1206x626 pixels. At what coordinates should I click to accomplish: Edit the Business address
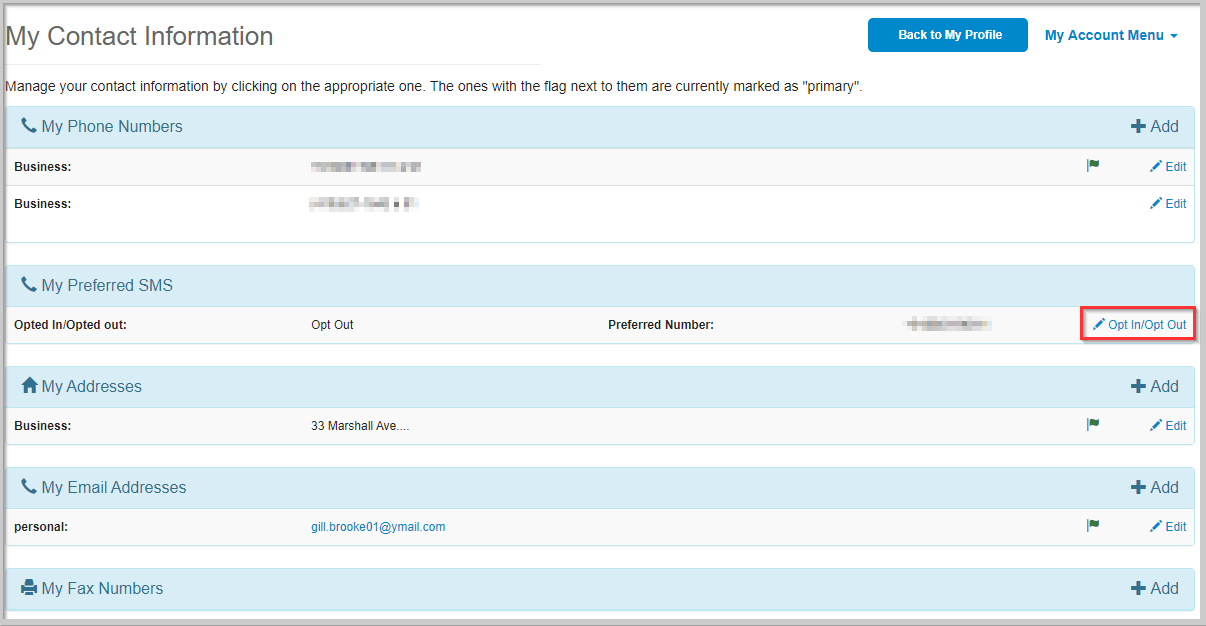point(1168,426)
